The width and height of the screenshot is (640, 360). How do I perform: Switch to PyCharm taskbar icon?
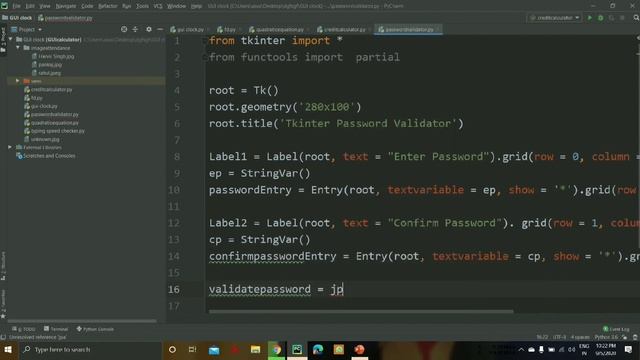(297, 350)
